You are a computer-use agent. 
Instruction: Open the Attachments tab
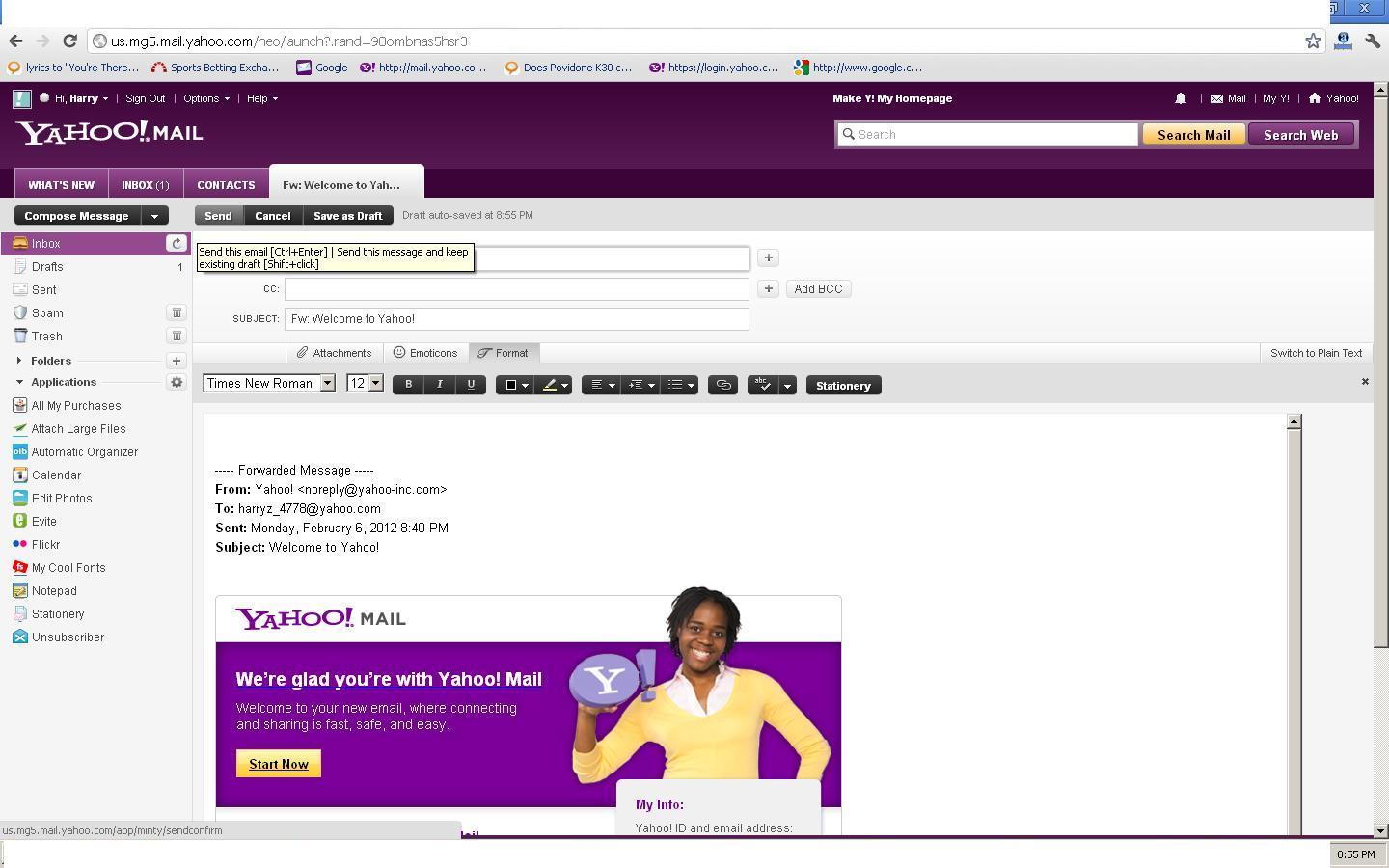pos(334,353)
